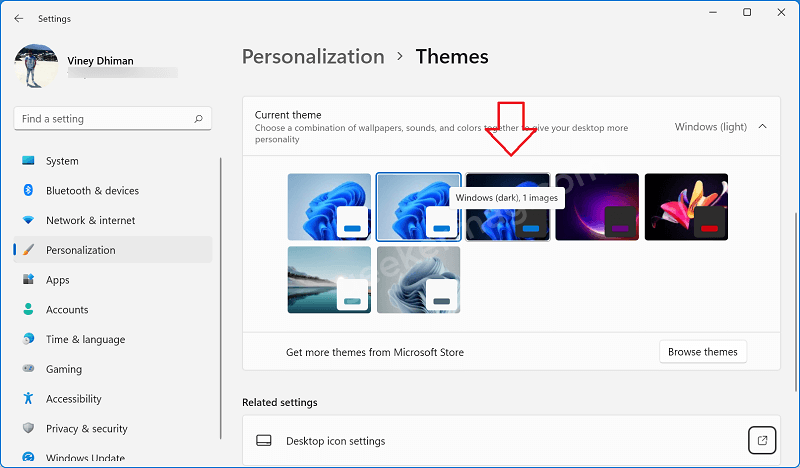Click the sidebar navigation scrollbar
This screenshot has height=468, width=800.
[220, 298]
